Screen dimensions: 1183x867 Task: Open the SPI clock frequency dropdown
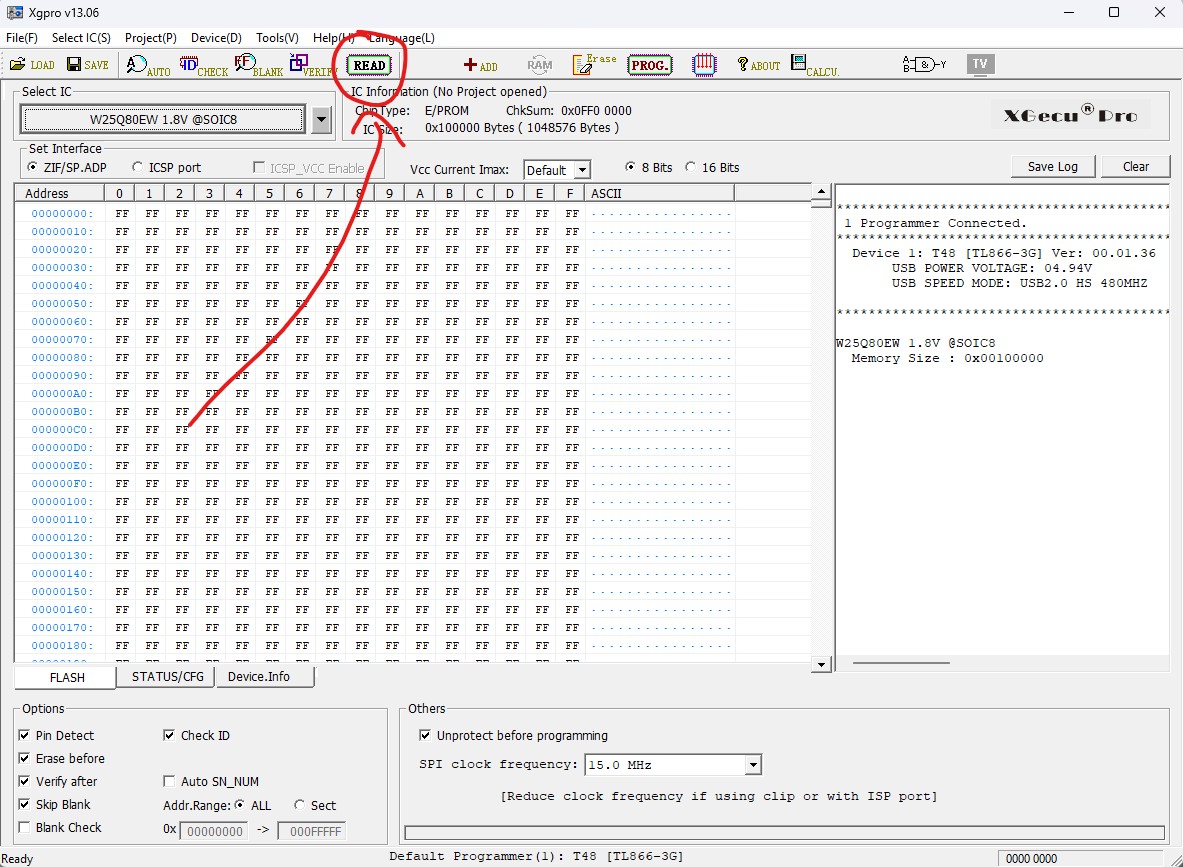click(x=752, y=766)
